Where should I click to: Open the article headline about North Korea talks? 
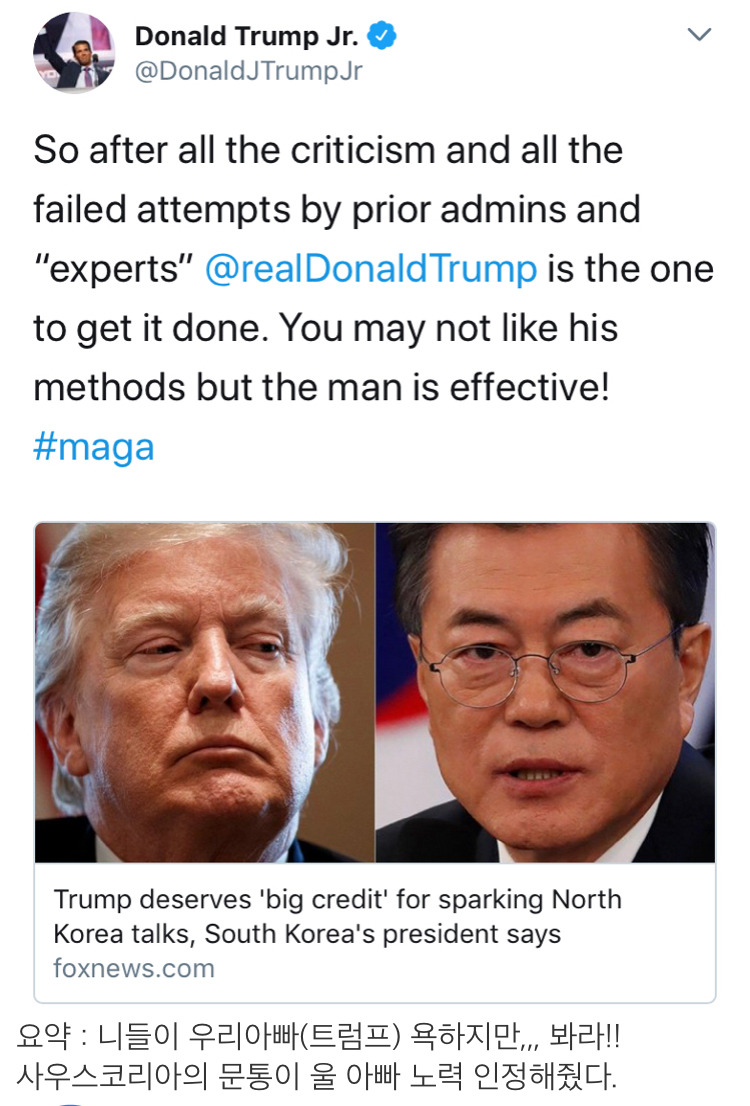[x=337, y=916]
